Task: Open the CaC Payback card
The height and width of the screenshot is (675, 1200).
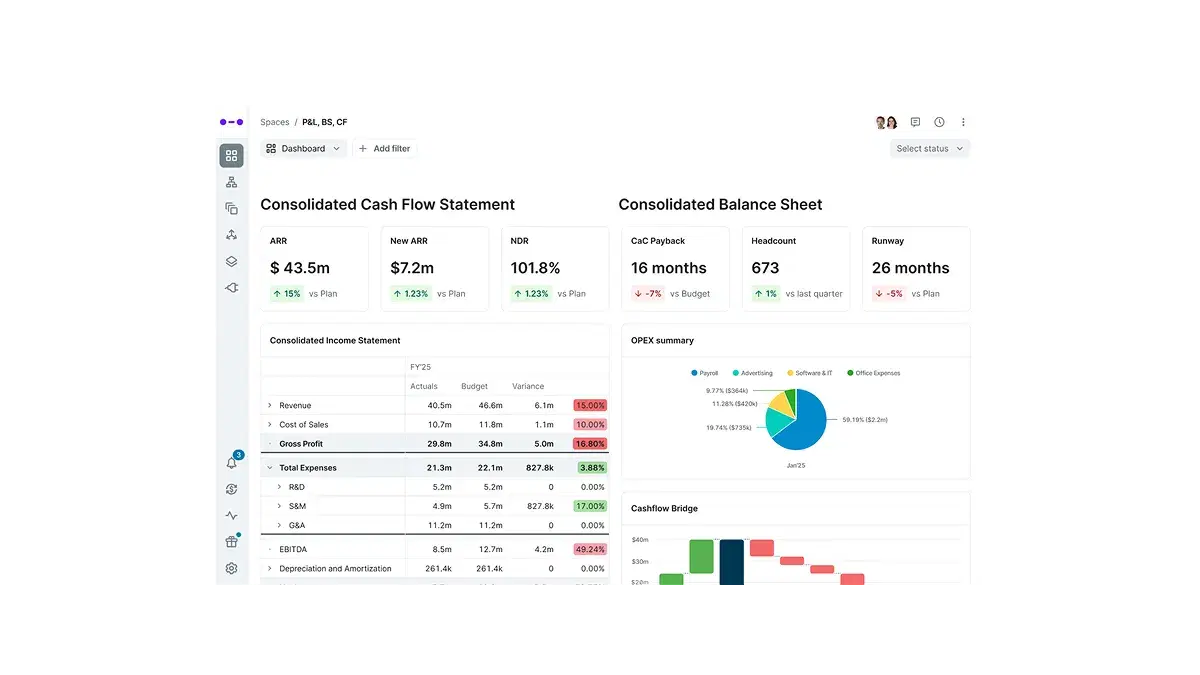Action: pyautogui.click(x=675, y=268)
